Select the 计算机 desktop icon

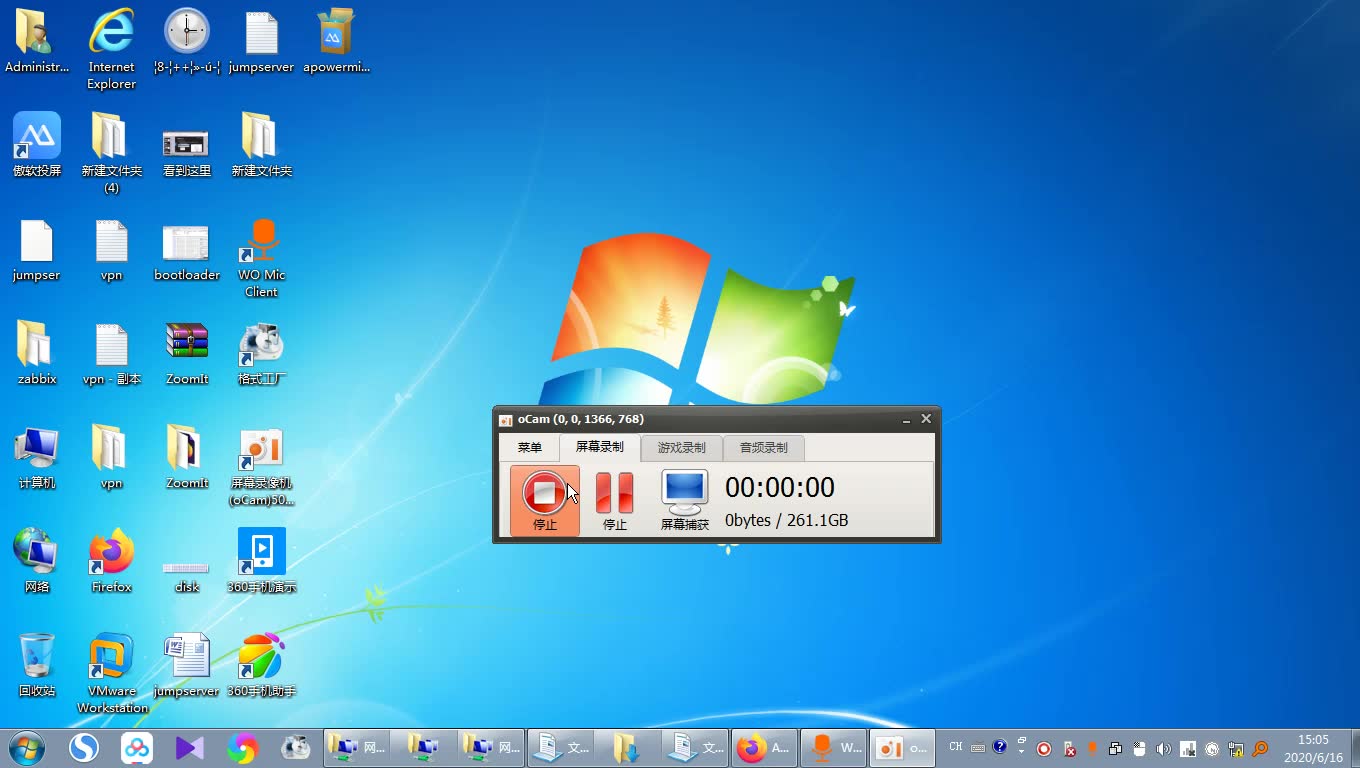click(x=37, y=458)
